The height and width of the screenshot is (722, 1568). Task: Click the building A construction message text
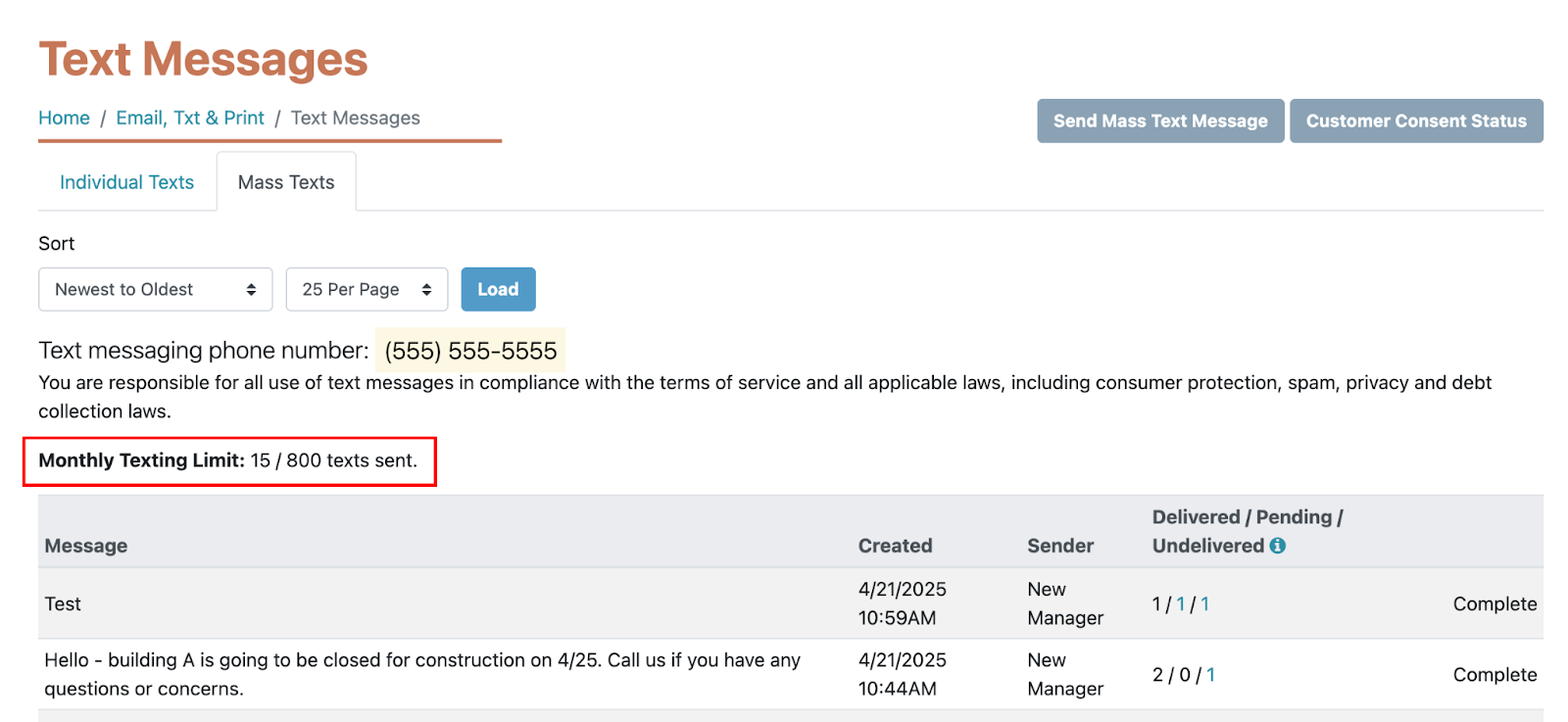pyautogui.click(x=422, y=674)
